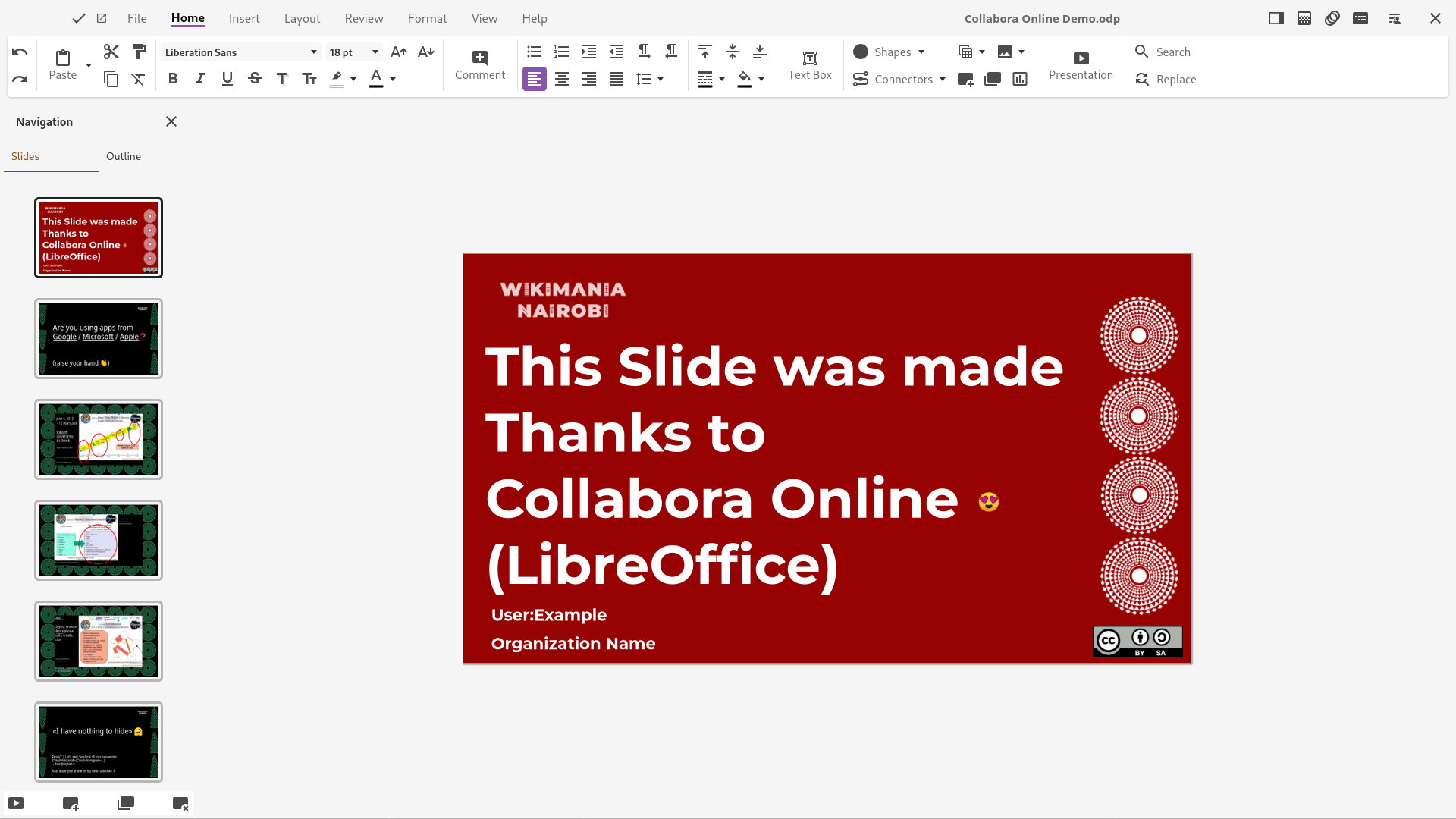Screen dimensions: 1456x819
Task: Click start slideshow icon at bottom-left
Action: click(16, 804)
